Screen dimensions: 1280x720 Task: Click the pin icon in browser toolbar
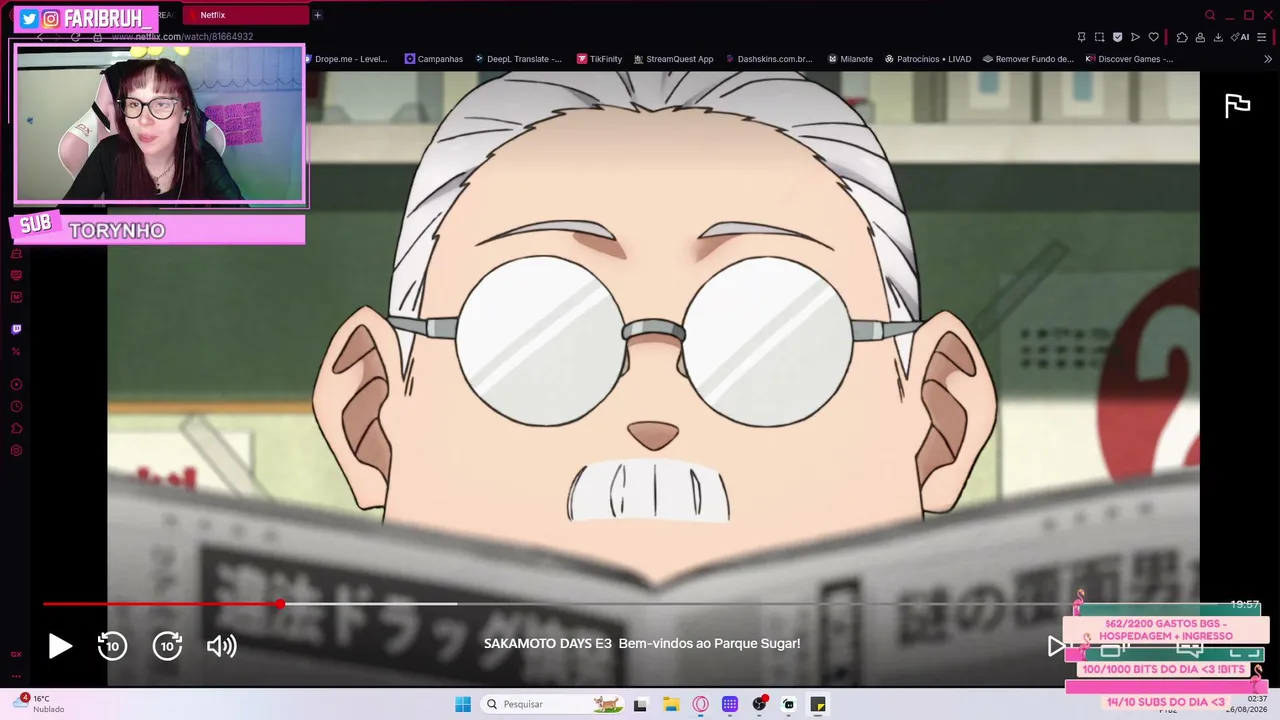point(1081,37)
